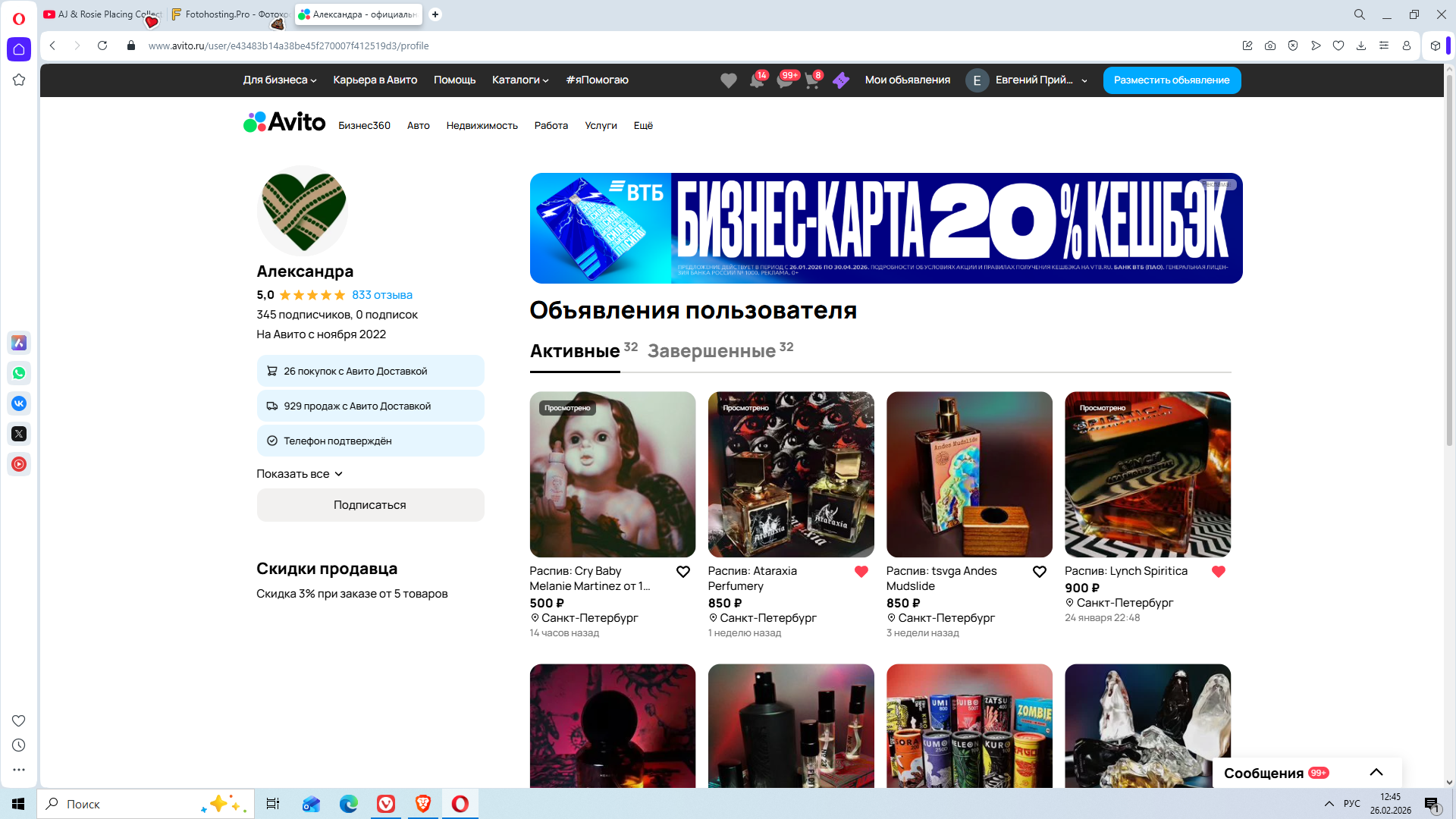Switch to Завершенные listings tab

(711, 351)
